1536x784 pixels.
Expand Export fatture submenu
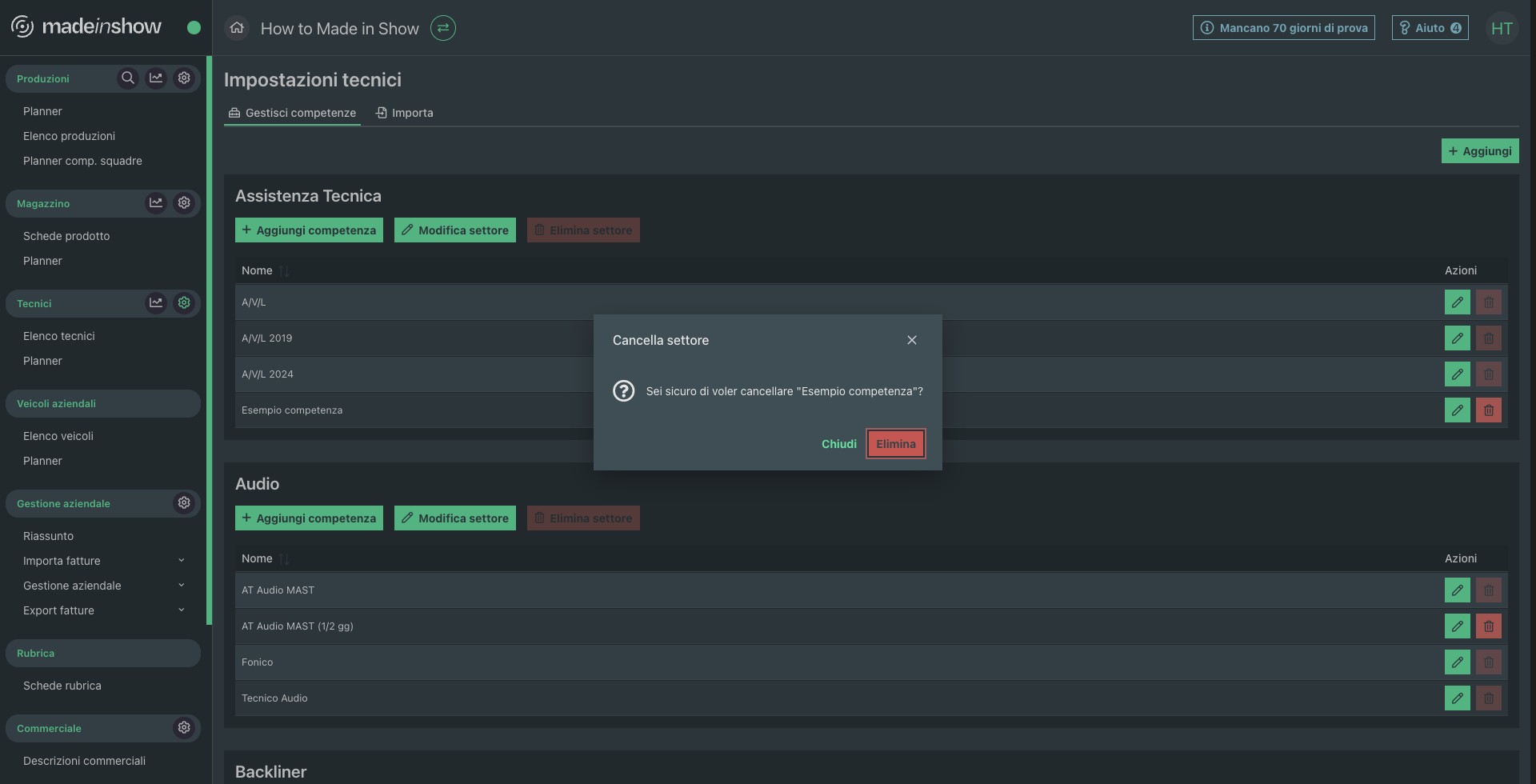click(182, 610)
